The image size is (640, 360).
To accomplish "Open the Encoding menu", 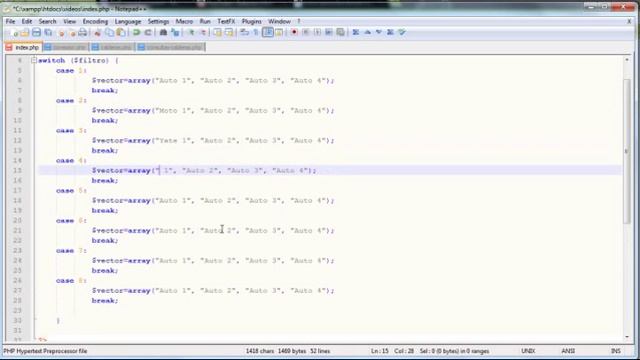I will tap(95, 21).
